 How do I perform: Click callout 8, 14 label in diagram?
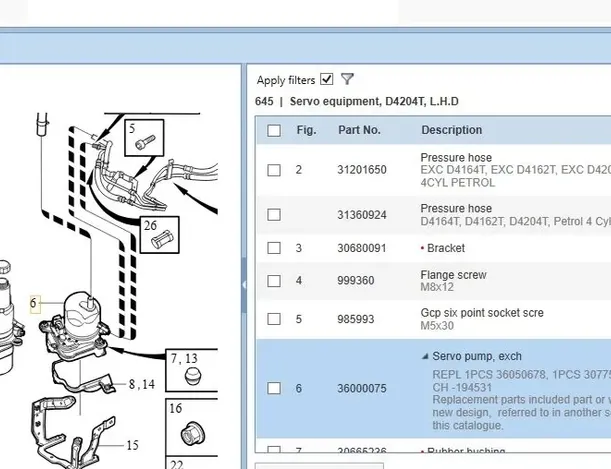[x=141, y=384]
